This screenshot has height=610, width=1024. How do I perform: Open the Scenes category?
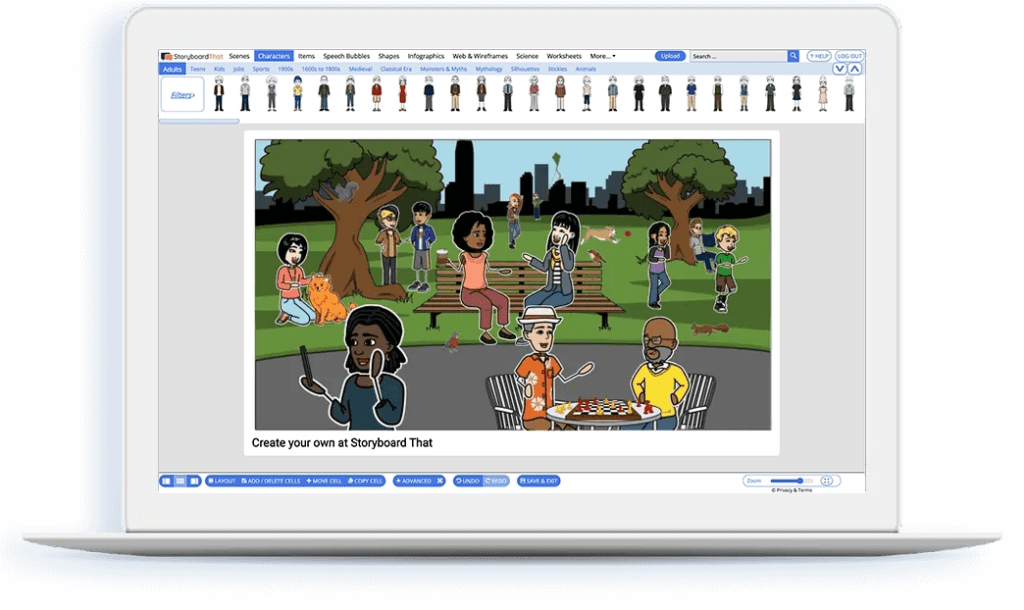click(239, 56)
